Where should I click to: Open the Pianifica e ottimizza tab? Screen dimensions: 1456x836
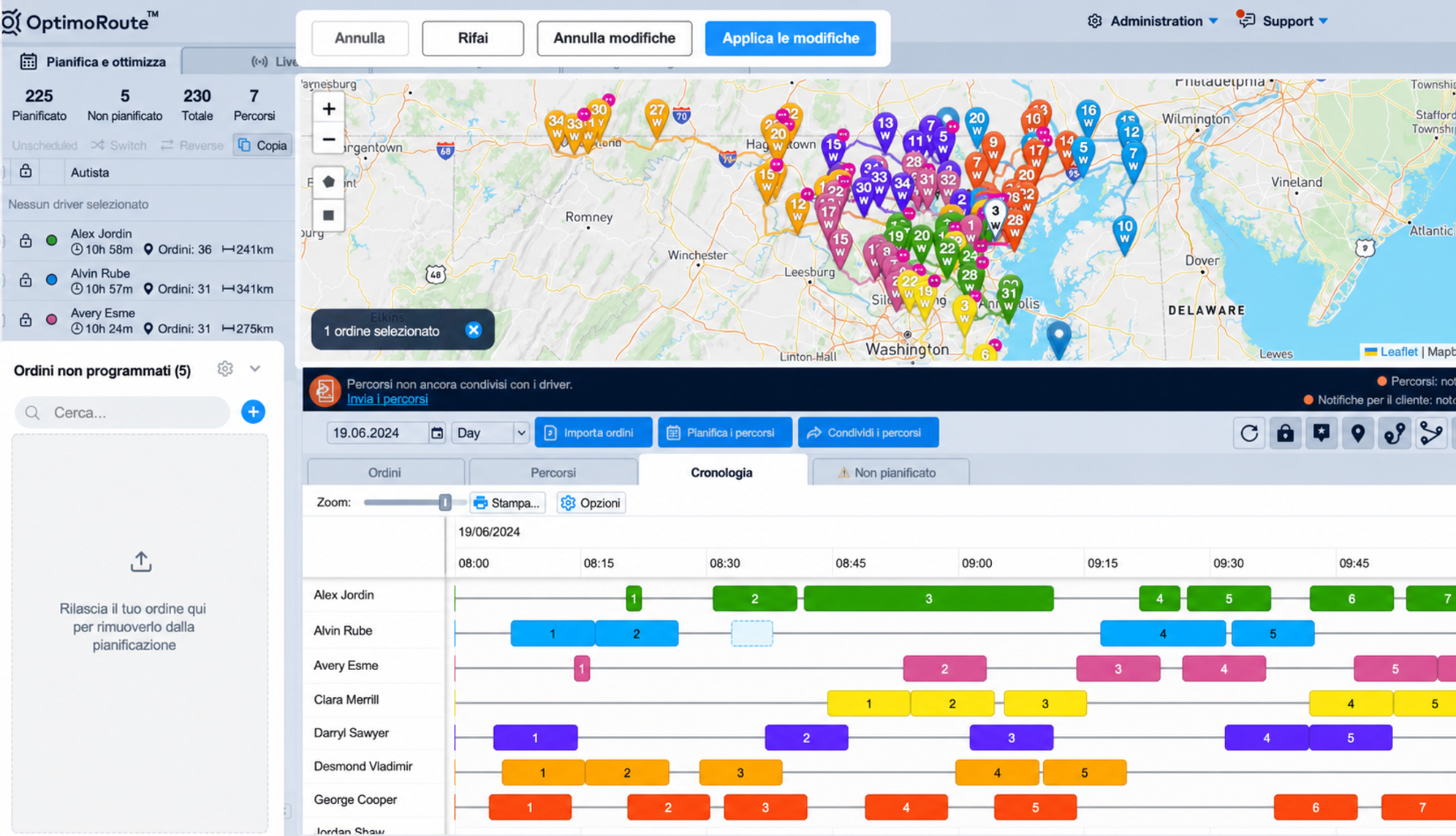point(93,61)
